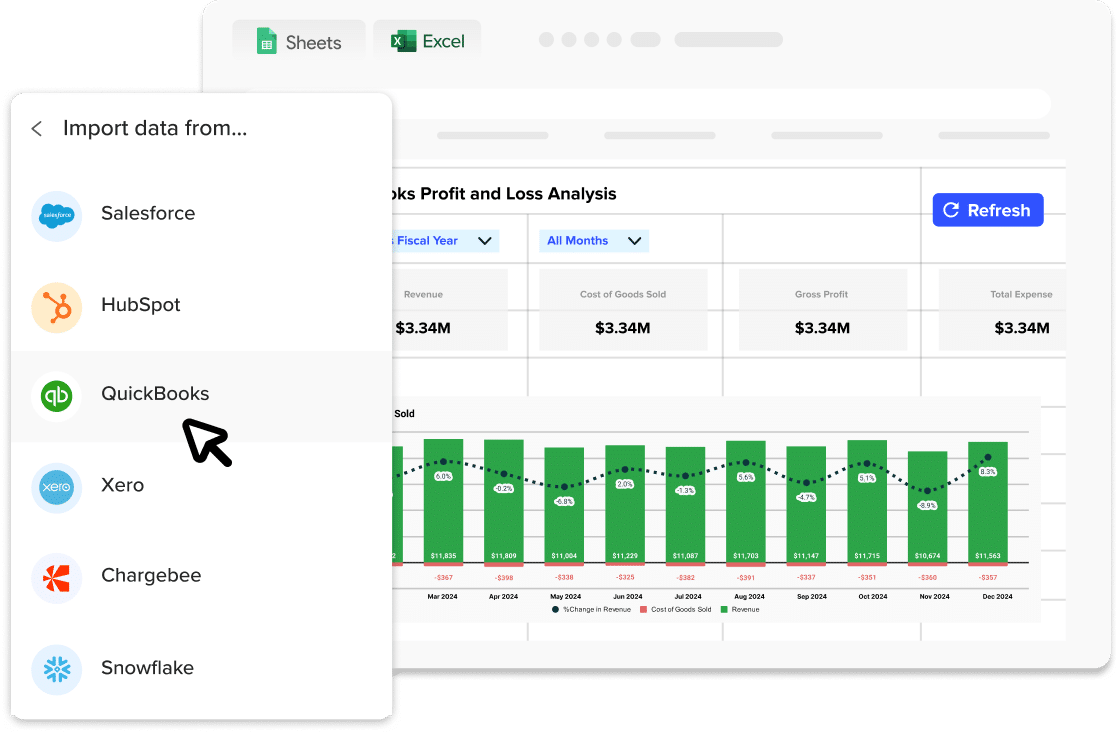Image resolution: width=1118 pixels, height=732 pixels.
Task: Select the HubSpot logo icon
Action: 56,307
